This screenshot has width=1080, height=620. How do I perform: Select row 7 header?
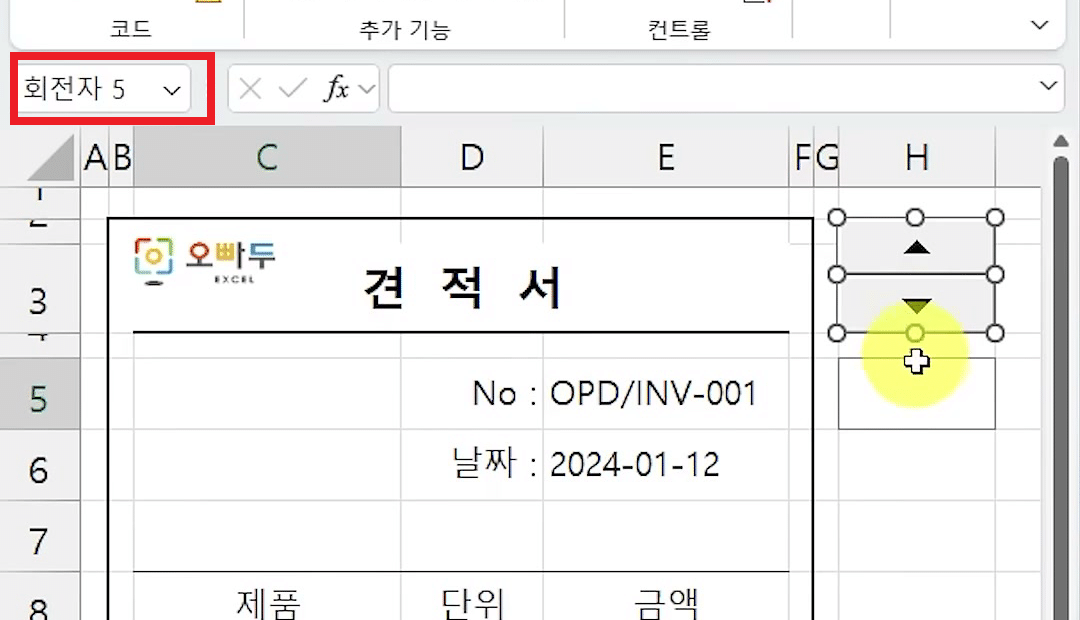click(39, 535)
